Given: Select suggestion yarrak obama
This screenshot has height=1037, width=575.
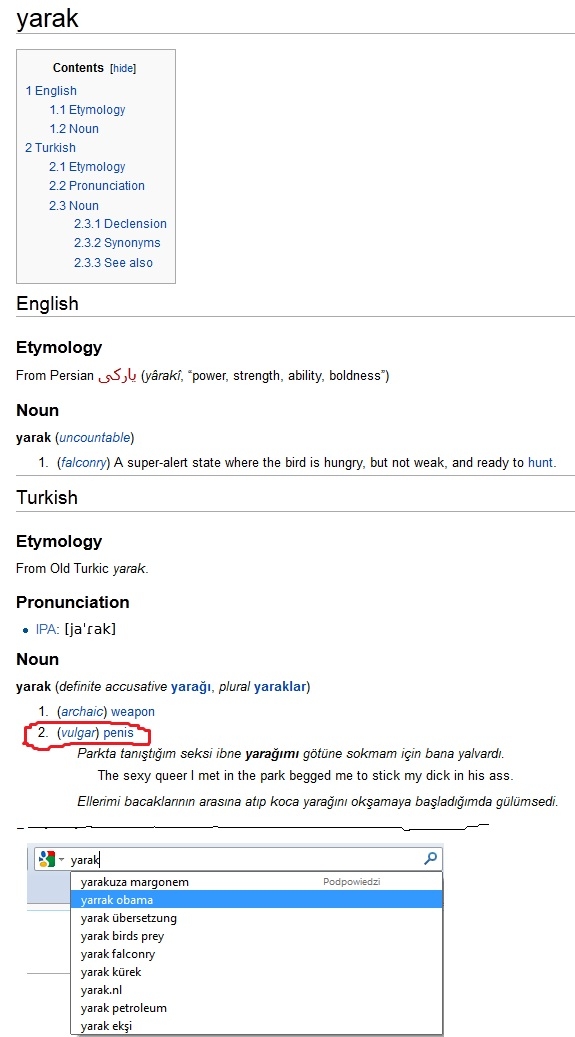Looking at the screenshot, I should [x=257, y=899].
